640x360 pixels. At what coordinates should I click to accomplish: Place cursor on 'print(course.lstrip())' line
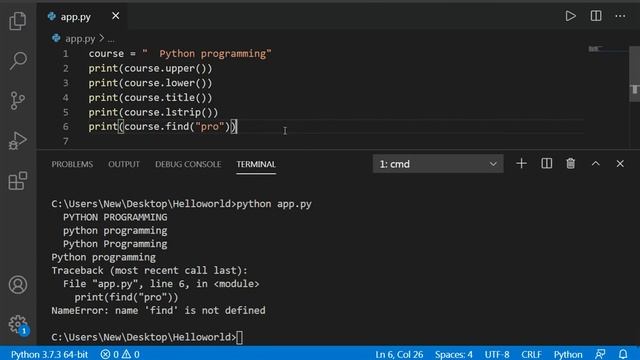tap(153, 112)
